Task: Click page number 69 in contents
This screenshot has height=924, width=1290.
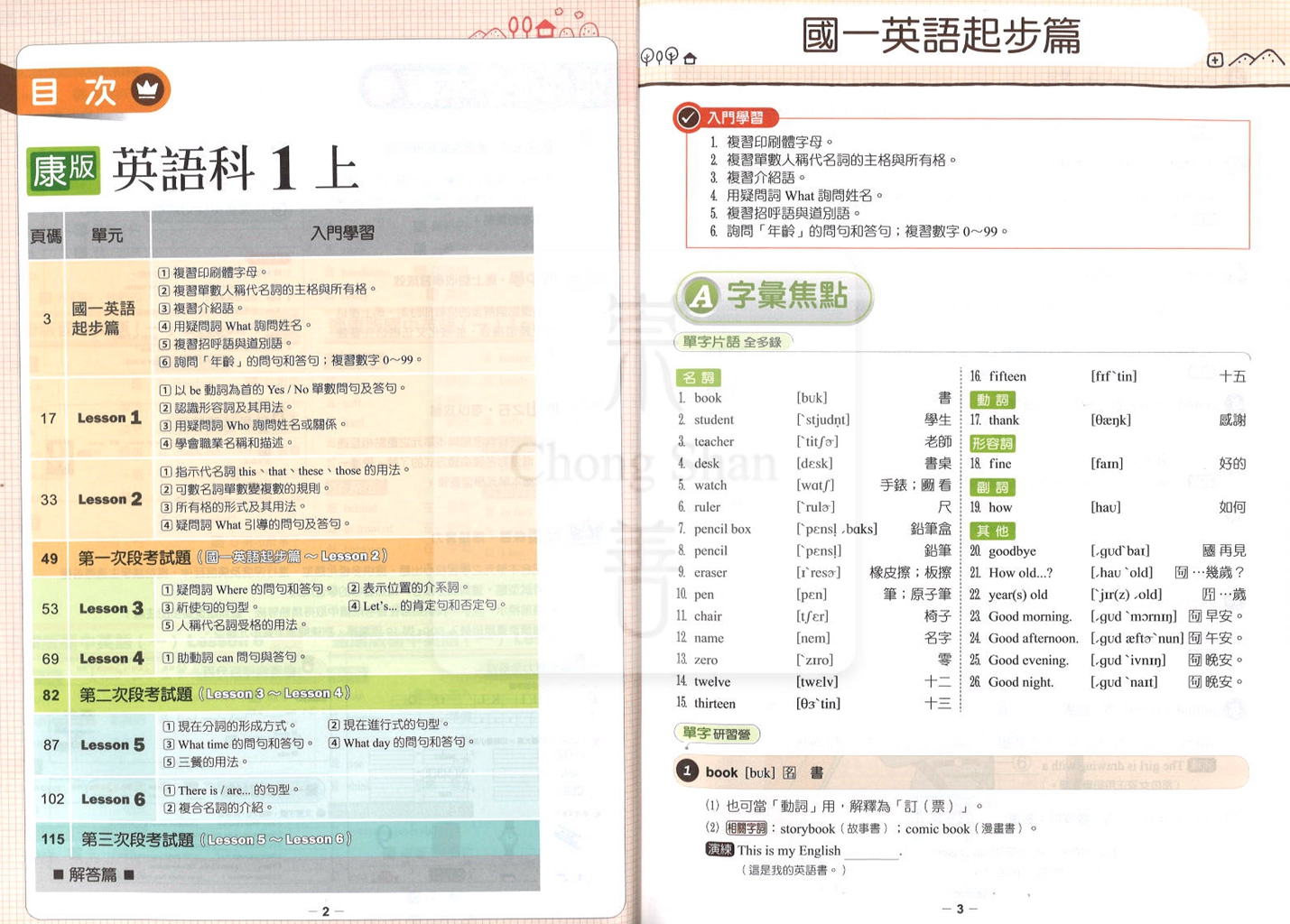Action: 51,660
